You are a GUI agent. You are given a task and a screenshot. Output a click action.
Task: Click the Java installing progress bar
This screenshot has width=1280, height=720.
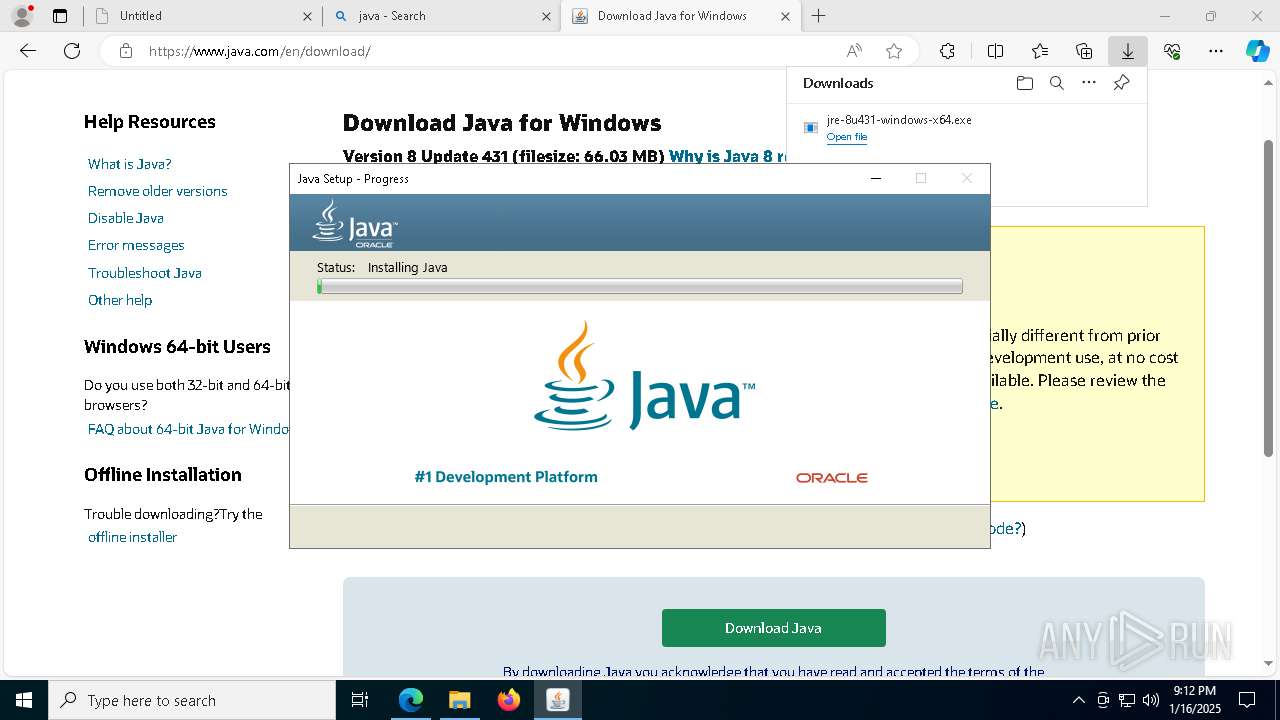click(640, 286)
